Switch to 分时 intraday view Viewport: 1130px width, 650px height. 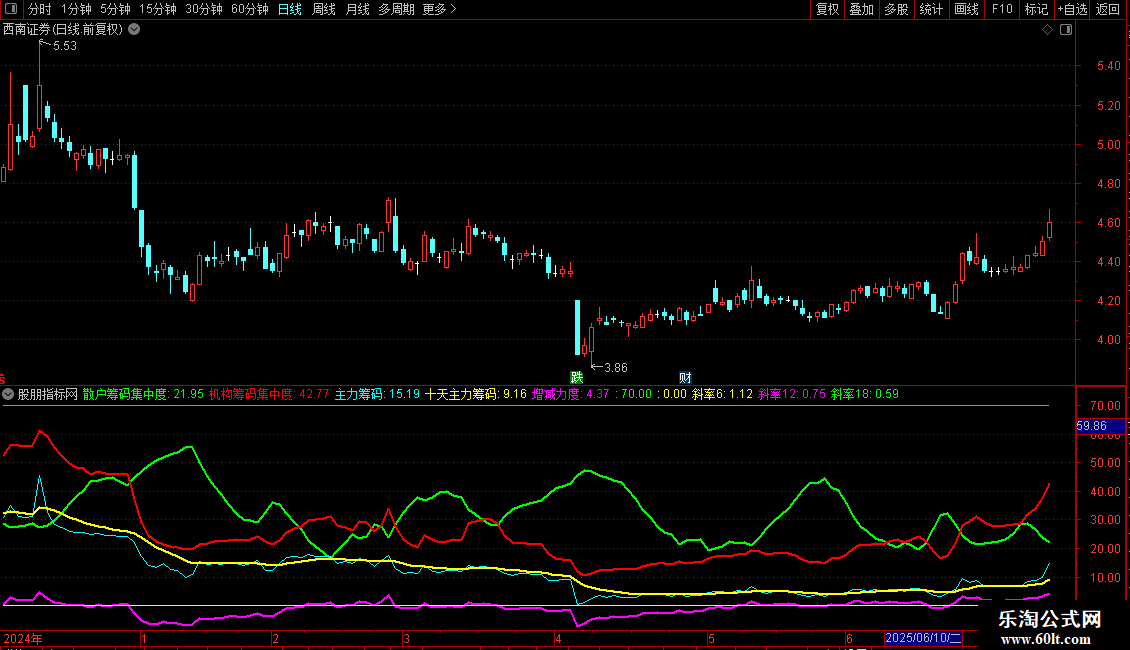click(x=40, y=9)
